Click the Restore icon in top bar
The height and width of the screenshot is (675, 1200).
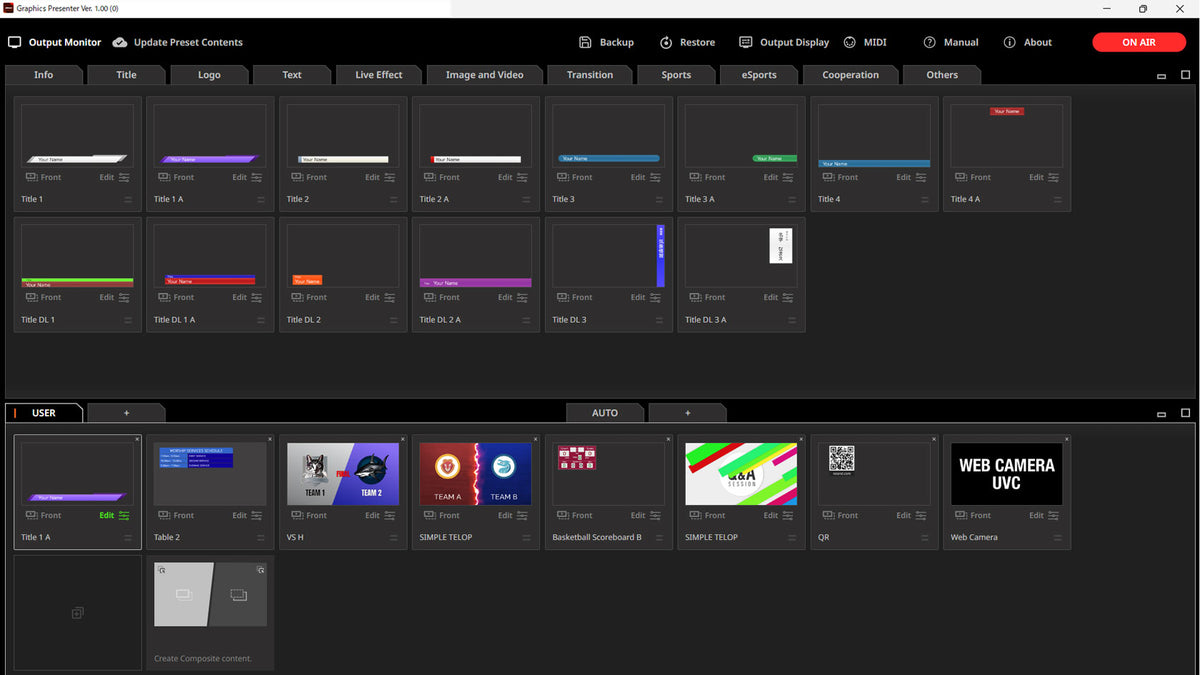666,43
